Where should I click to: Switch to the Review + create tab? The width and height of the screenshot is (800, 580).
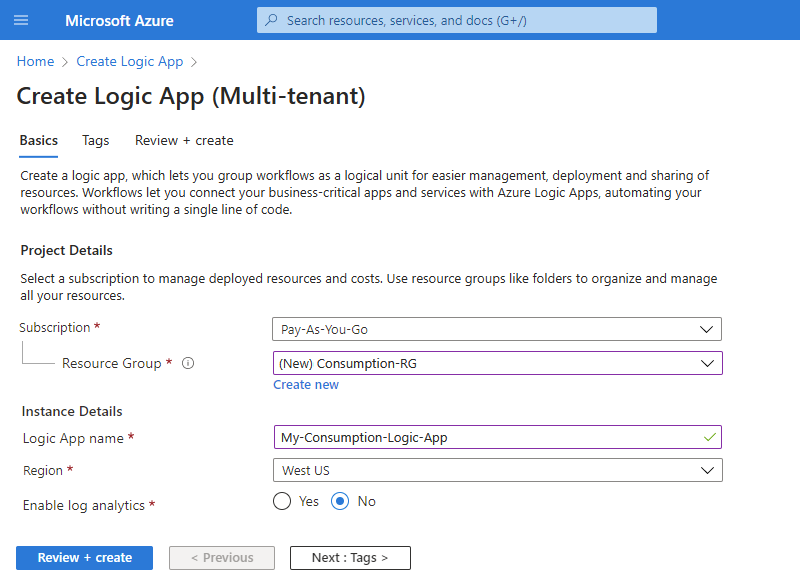(x=183, y=140)
